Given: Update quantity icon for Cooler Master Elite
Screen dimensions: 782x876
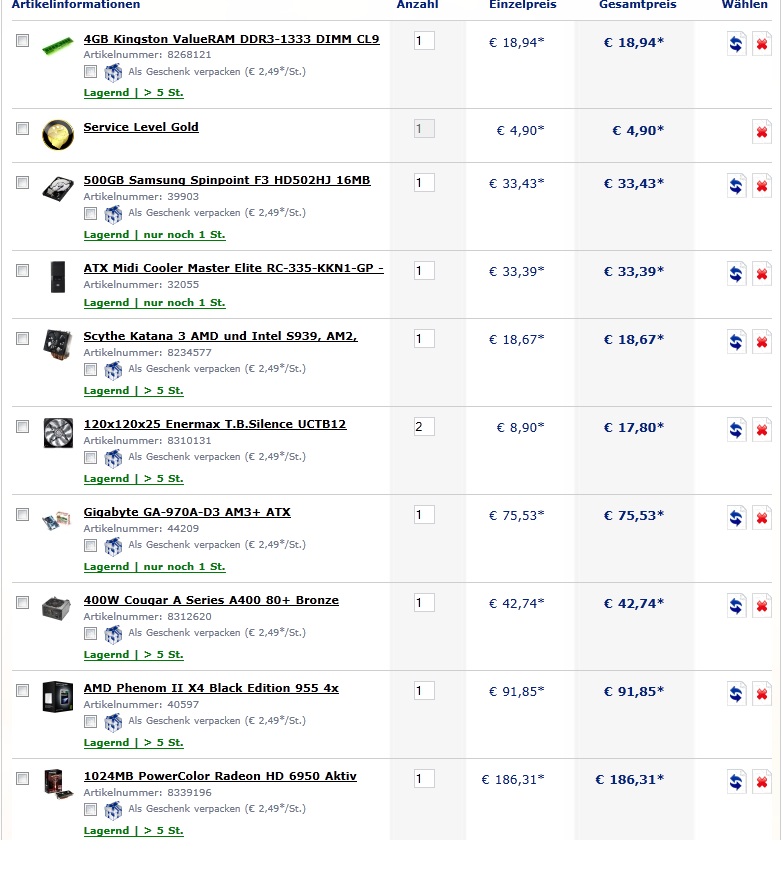Looking at the screenshot, I should pos(736,274).
